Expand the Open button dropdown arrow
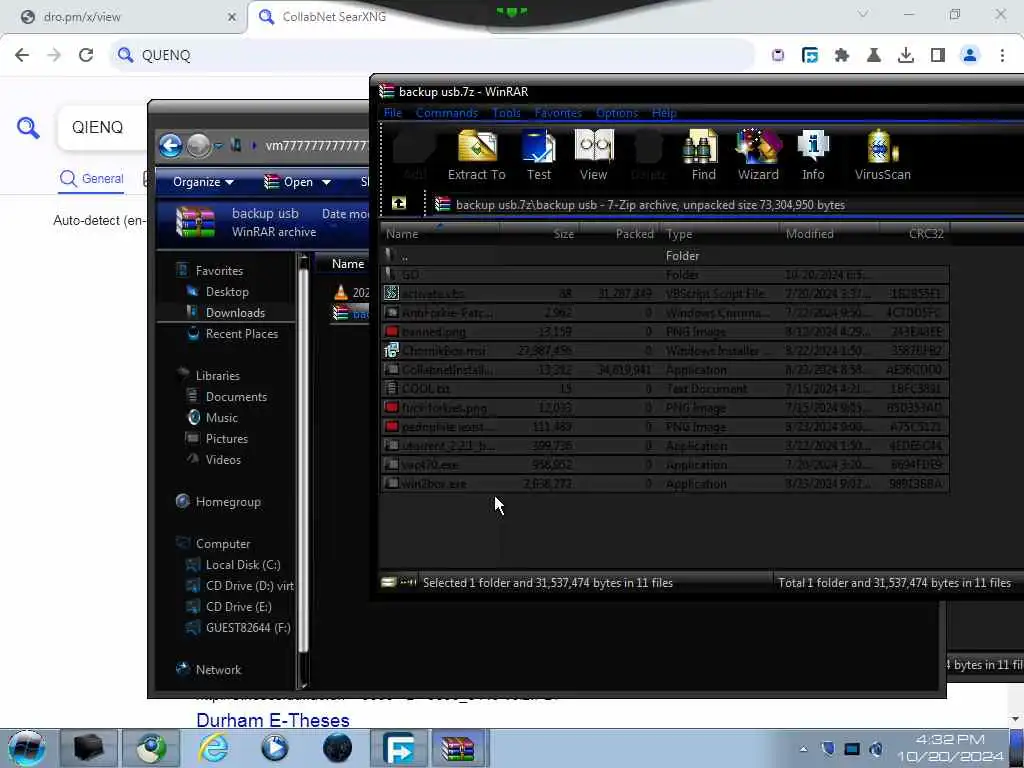Image resolution: width=1024 pixels, height=768 pixels. point(326,183)
